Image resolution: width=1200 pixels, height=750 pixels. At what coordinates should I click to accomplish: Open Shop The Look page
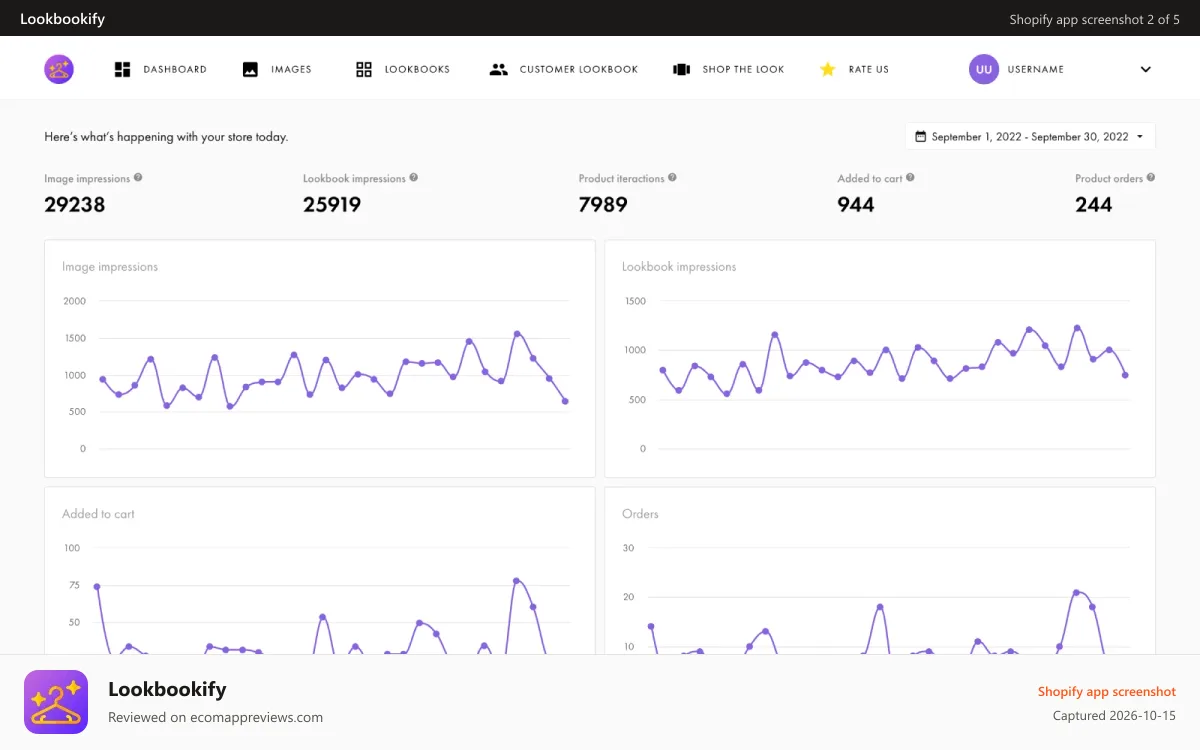729,69
